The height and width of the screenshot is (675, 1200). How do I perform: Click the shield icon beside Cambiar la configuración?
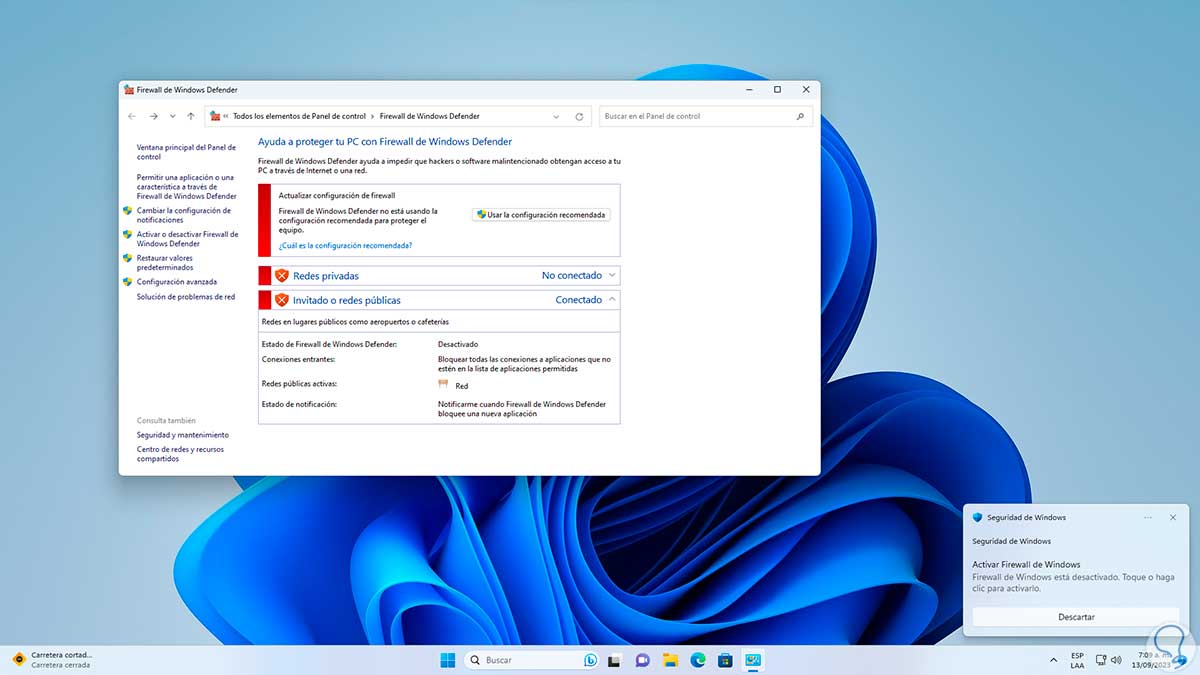[x=127, y=211]
